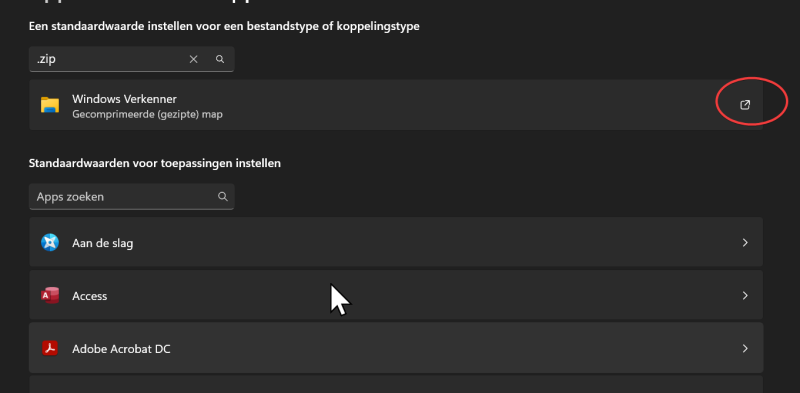The width and height of the screenshot is (800, 393).
Task: Open the Access app entry
Action: [396, 295]
